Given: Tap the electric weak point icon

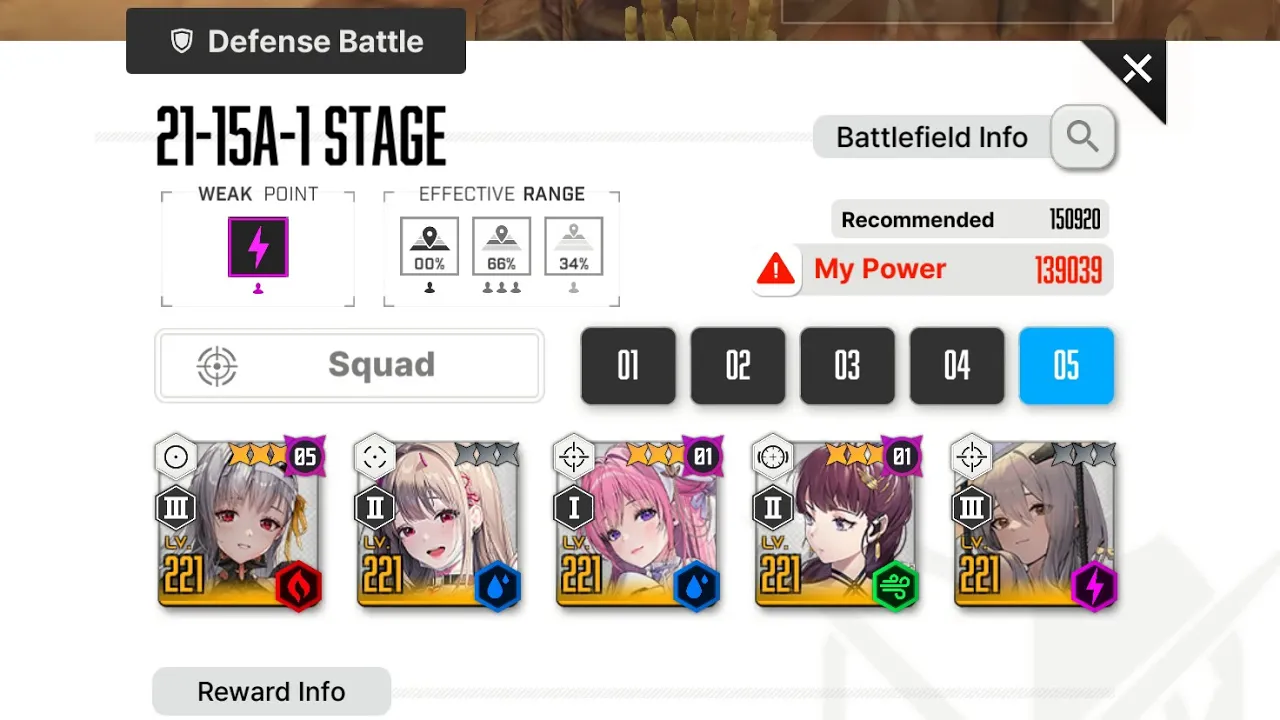Looking at the screenshot, I should (x=258, y=247).
